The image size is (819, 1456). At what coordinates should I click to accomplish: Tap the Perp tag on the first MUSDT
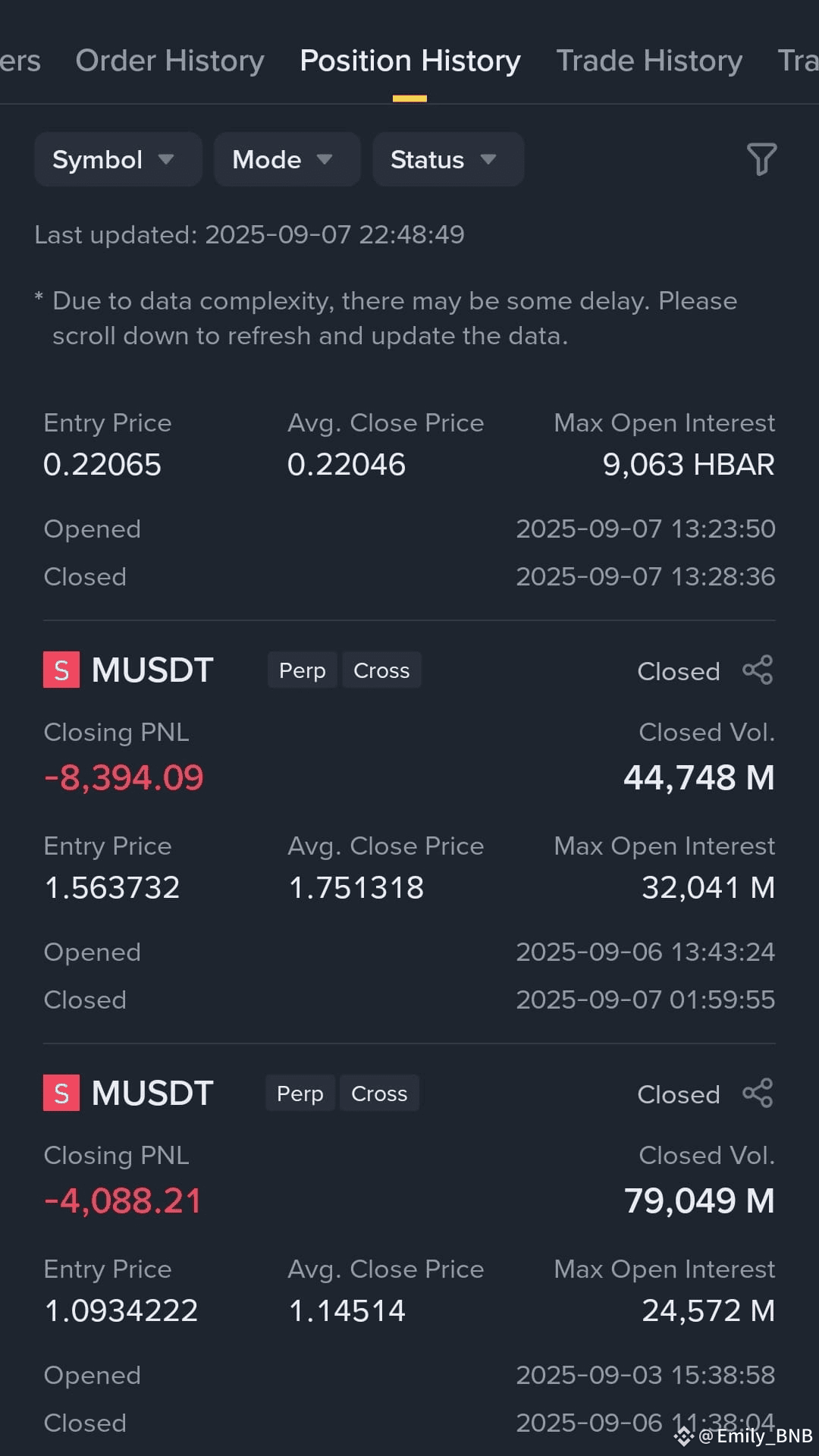[302, 670]
